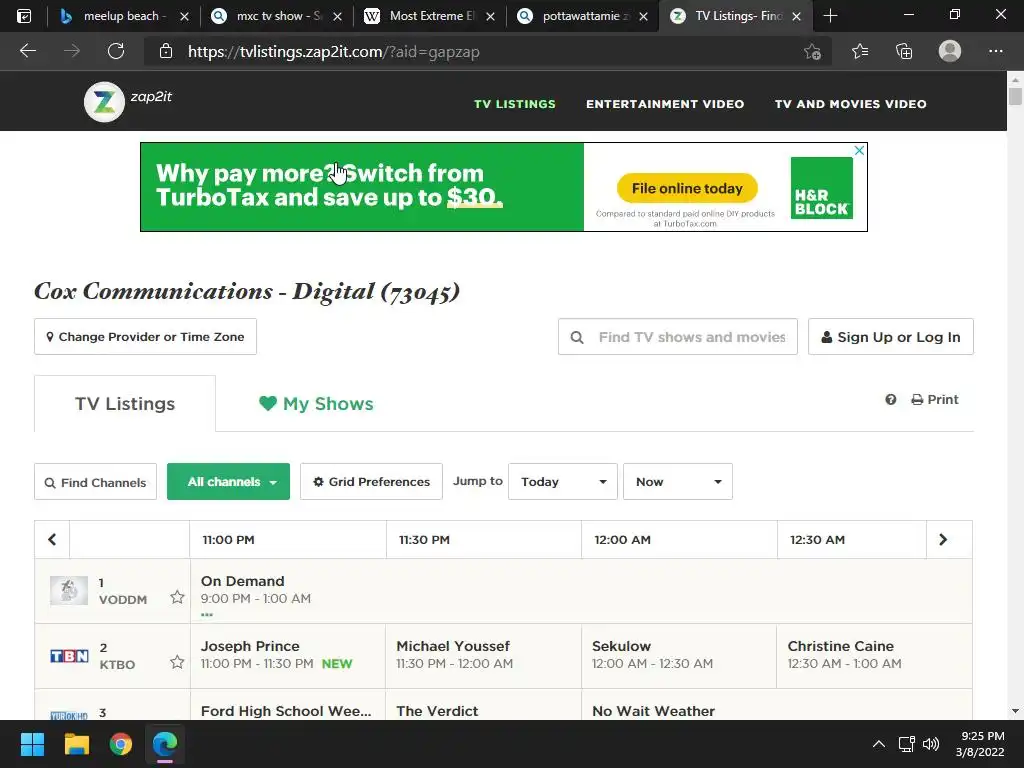
Task: Open a new browser tab
Action: (x=830, y=16)
